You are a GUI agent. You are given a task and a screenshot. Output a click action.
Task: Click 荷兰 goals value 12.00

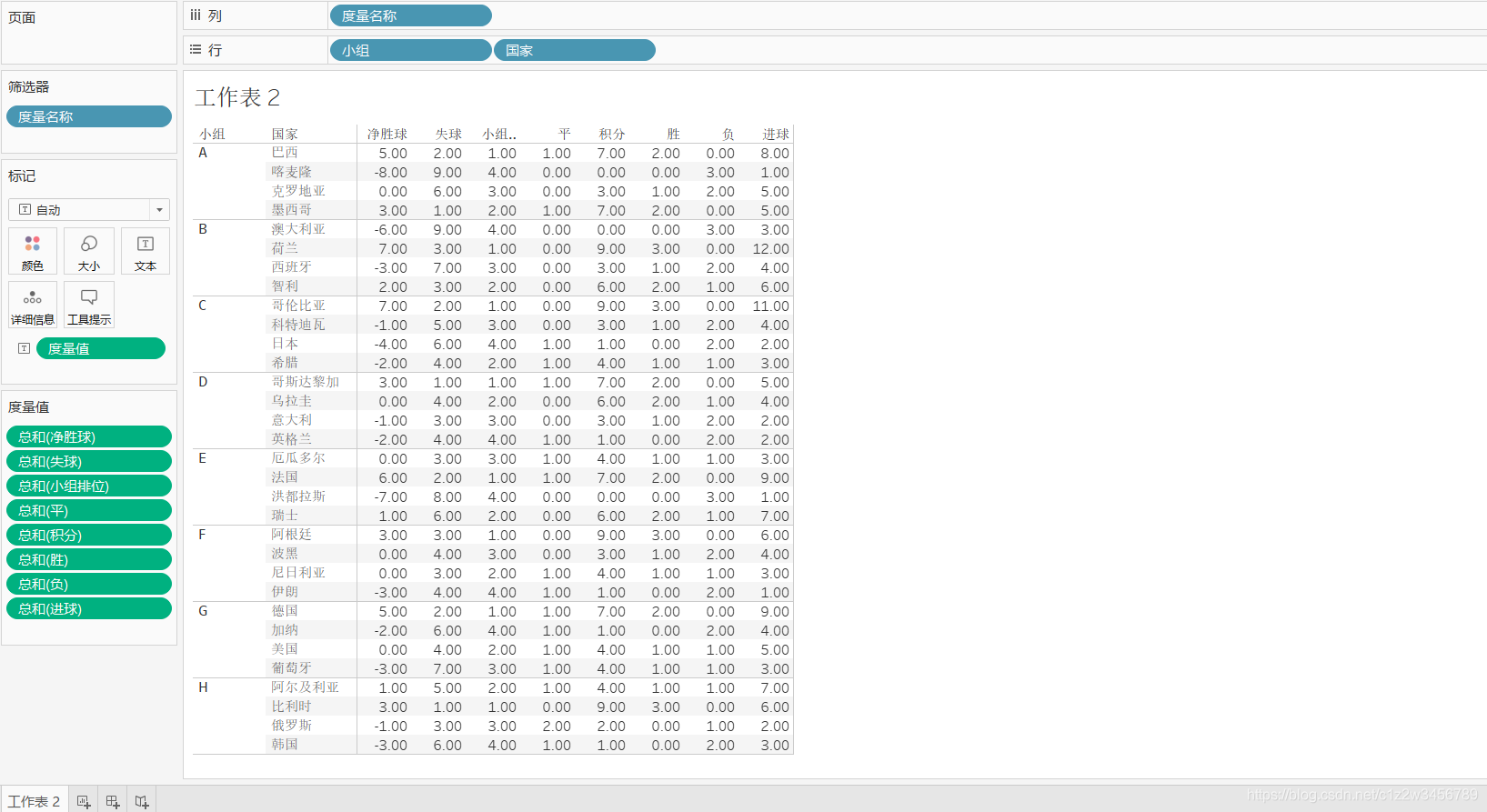click(771, 249)
